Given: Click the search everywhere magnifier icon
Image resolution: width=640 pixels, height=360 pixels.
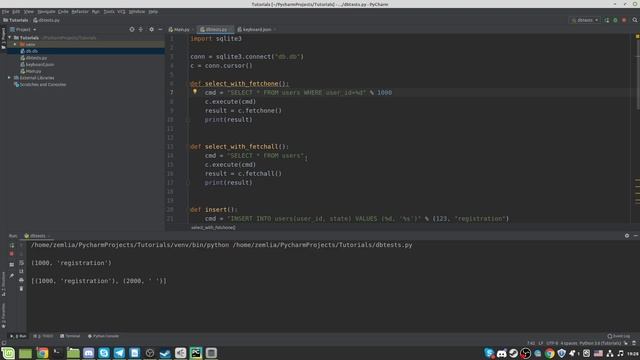Looking at the screenshot, I should pos(635,20).
